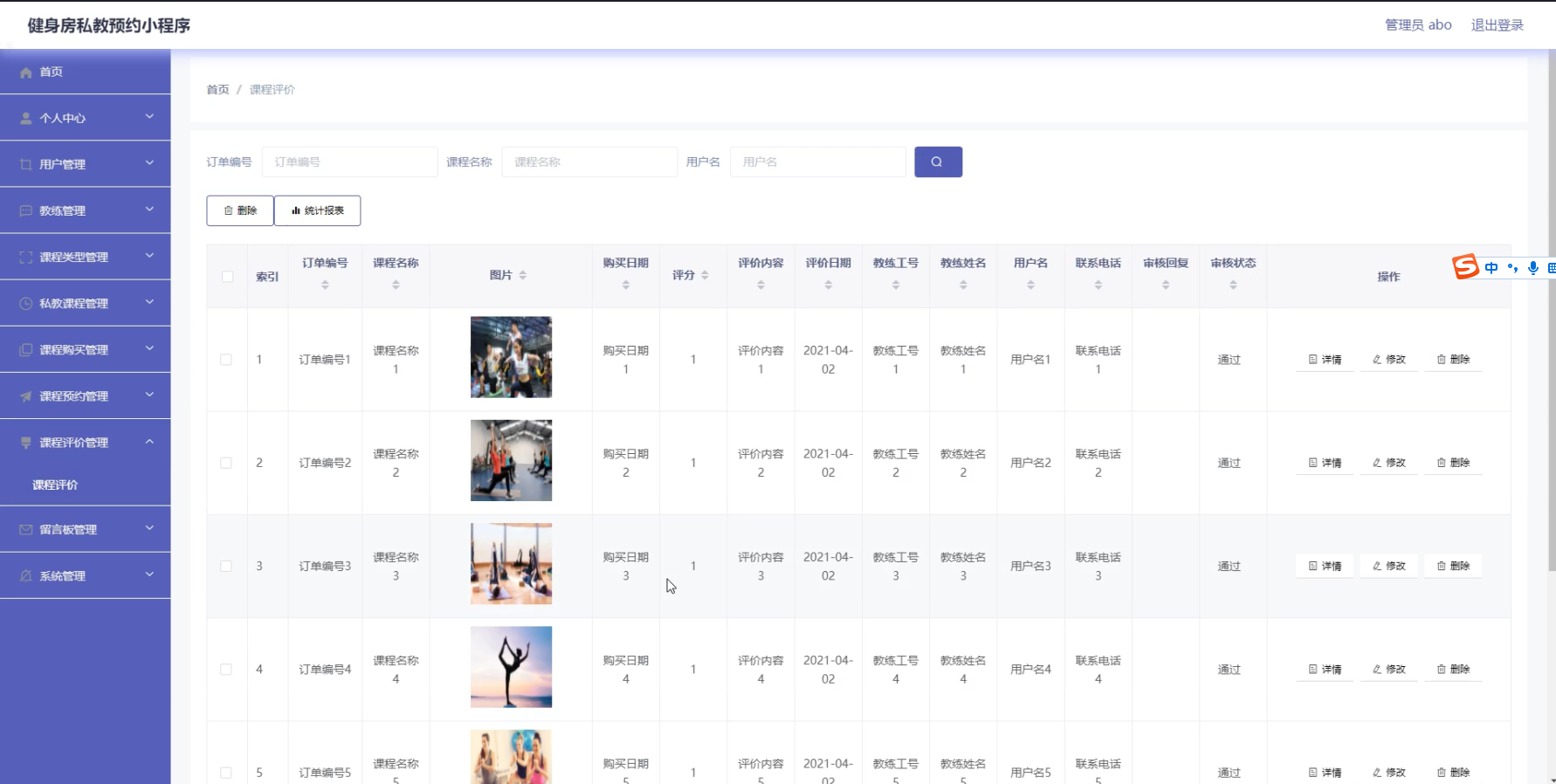Click 修改 for 订单编号2 row
Viewport: 1556px width, 784px height.
[1388, 463]
